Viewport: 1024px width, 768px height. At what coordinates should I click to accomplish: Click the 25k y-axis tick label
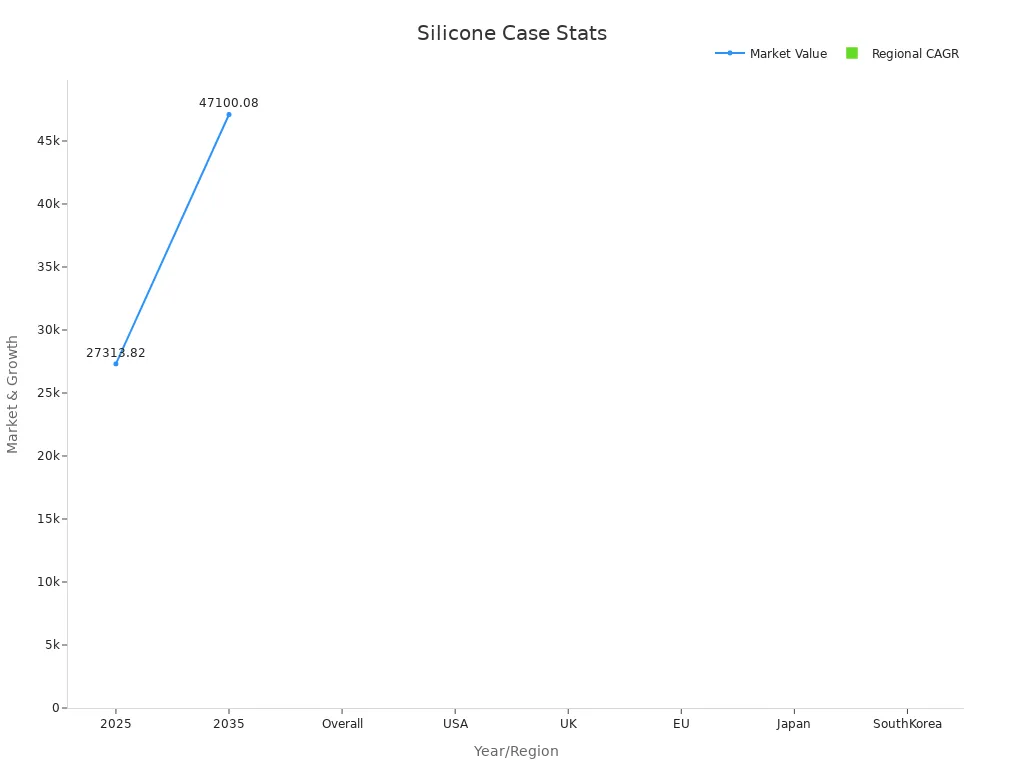48,392
